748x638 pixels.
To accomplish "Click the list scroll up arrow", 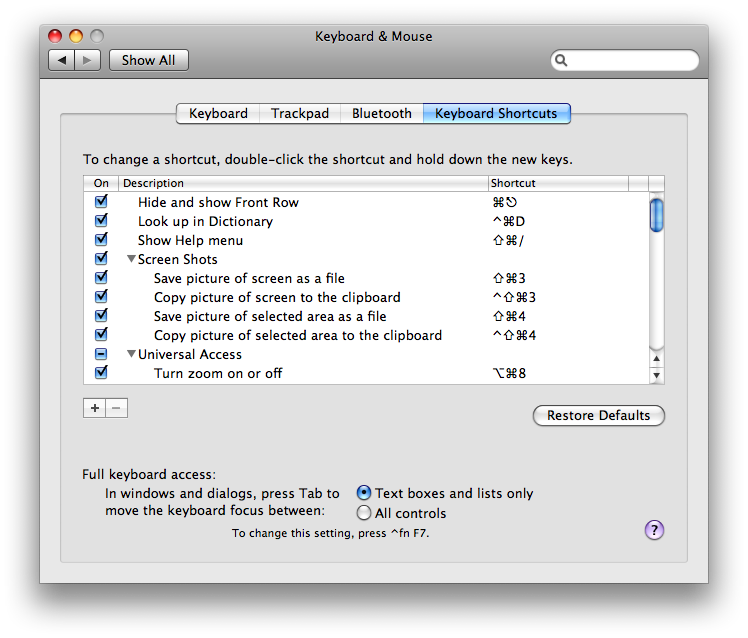I will click(657, 357).
